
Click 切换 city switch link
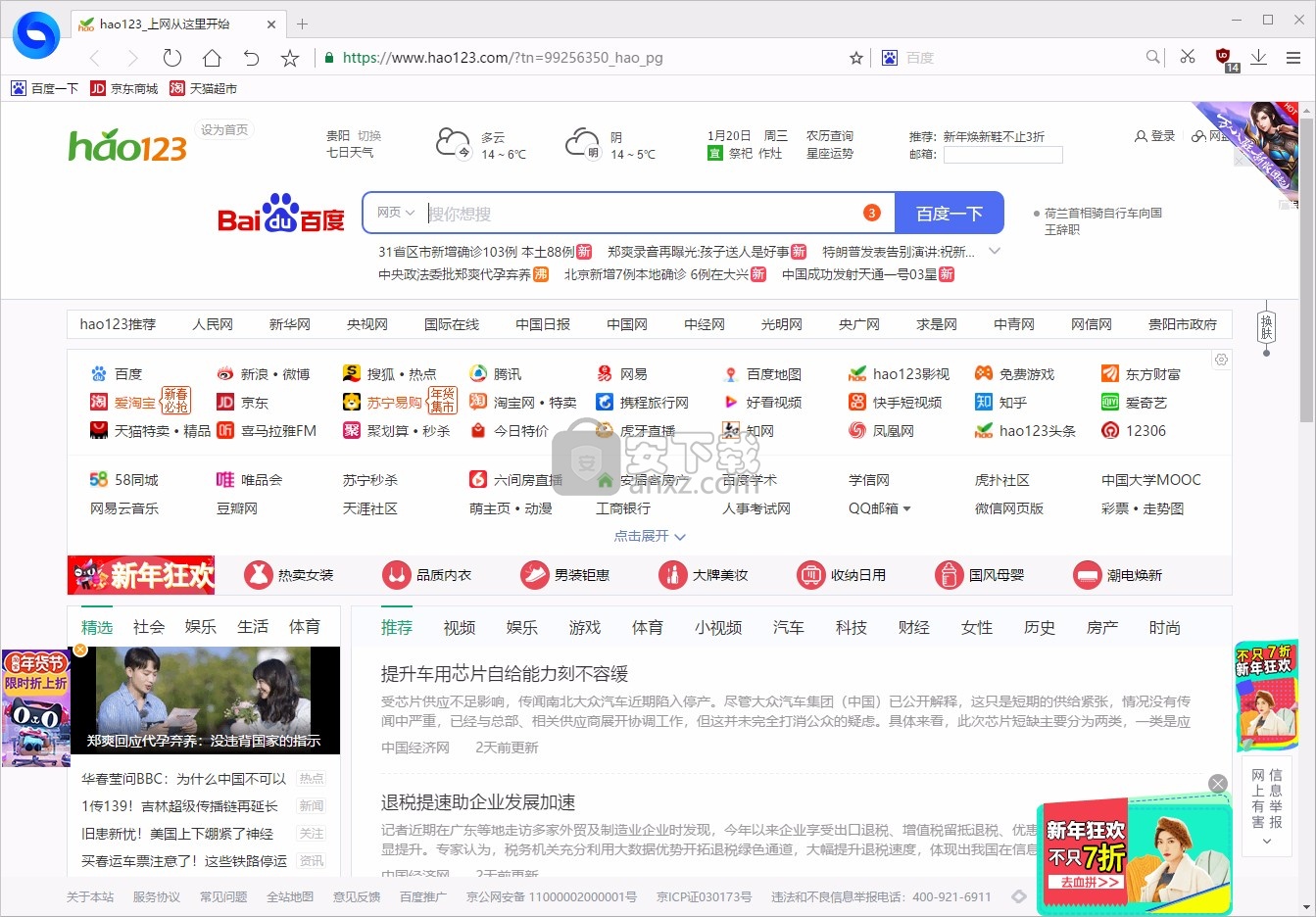369,136
